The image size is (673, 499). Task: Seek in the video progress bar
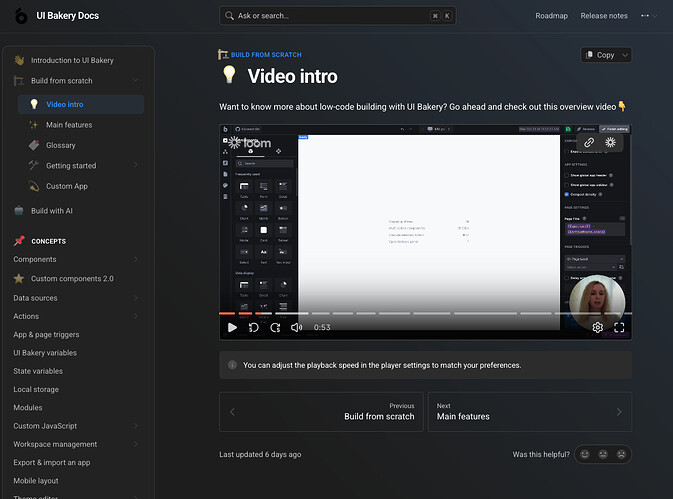(400, 313)
